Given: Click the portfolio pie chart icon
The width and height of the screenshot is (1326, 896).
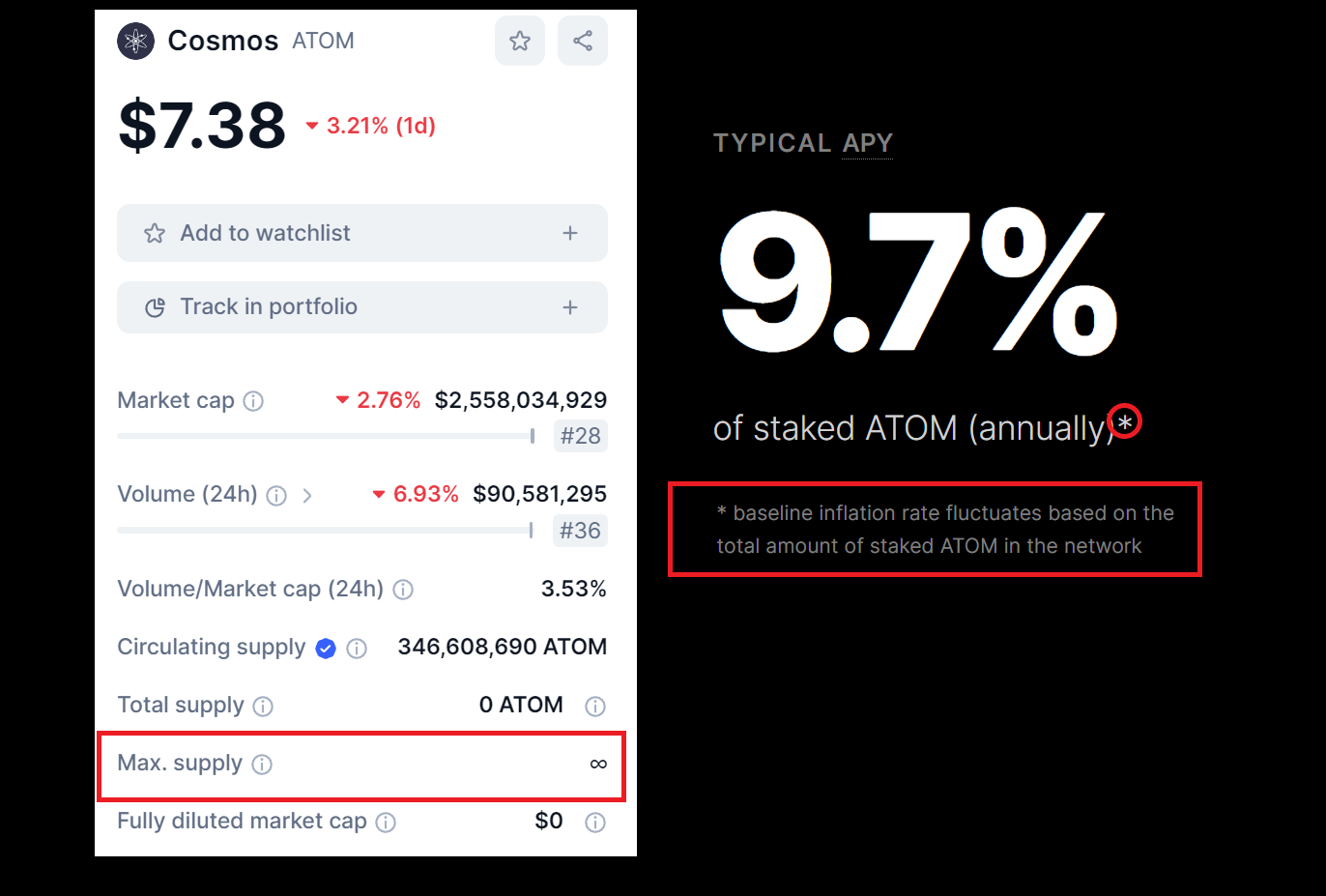Looking at the screenshot, I should [155, 306].
